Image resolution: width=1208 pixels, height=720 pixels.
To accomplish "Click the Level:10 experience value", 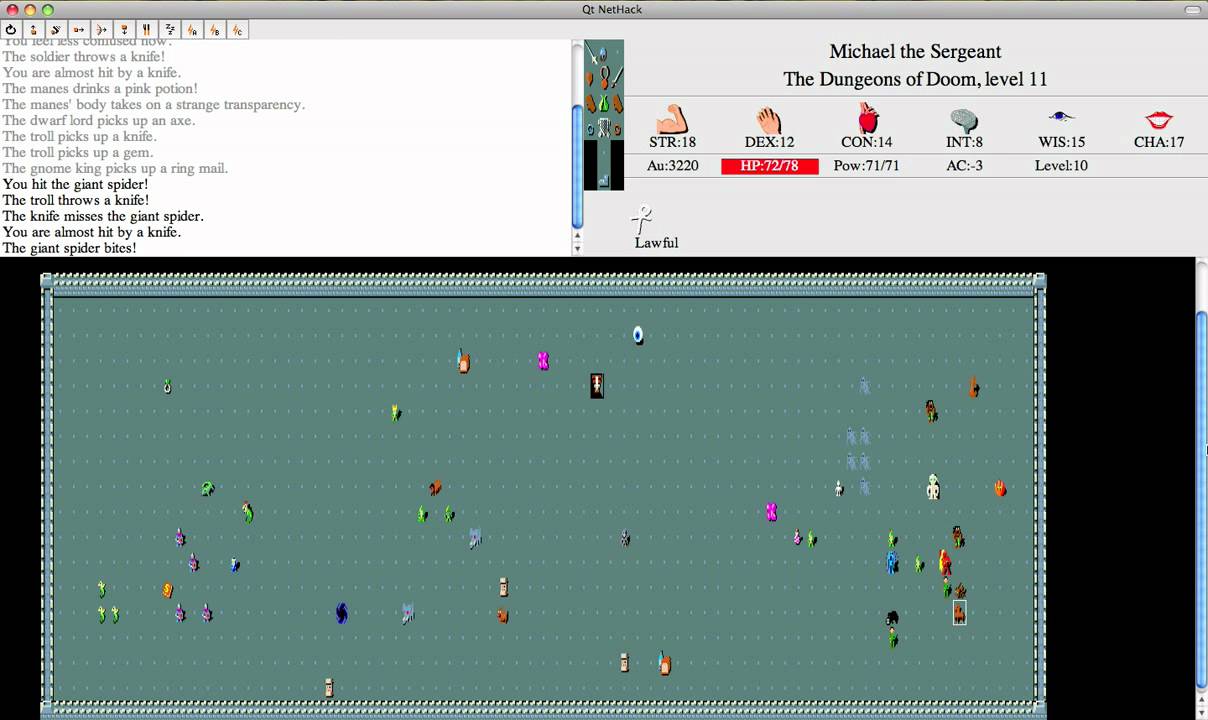I will 1061,166.
